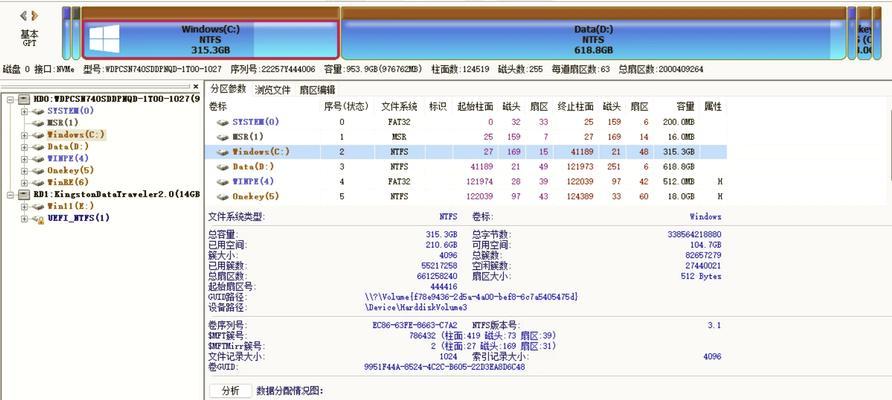Click the 卷标 column header
Viewport: 892px width, 400px height.
(x=218, y=106)
